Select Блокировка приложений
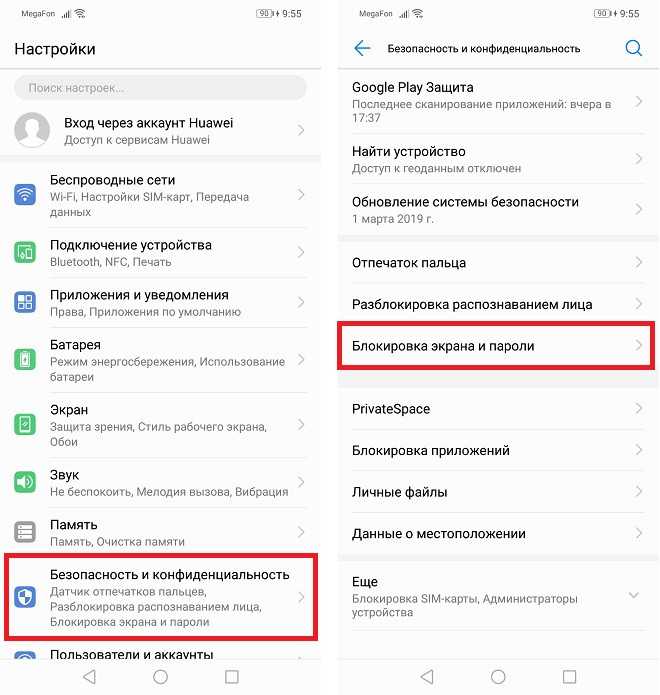660x695 pixels. (x=498, y=450)
